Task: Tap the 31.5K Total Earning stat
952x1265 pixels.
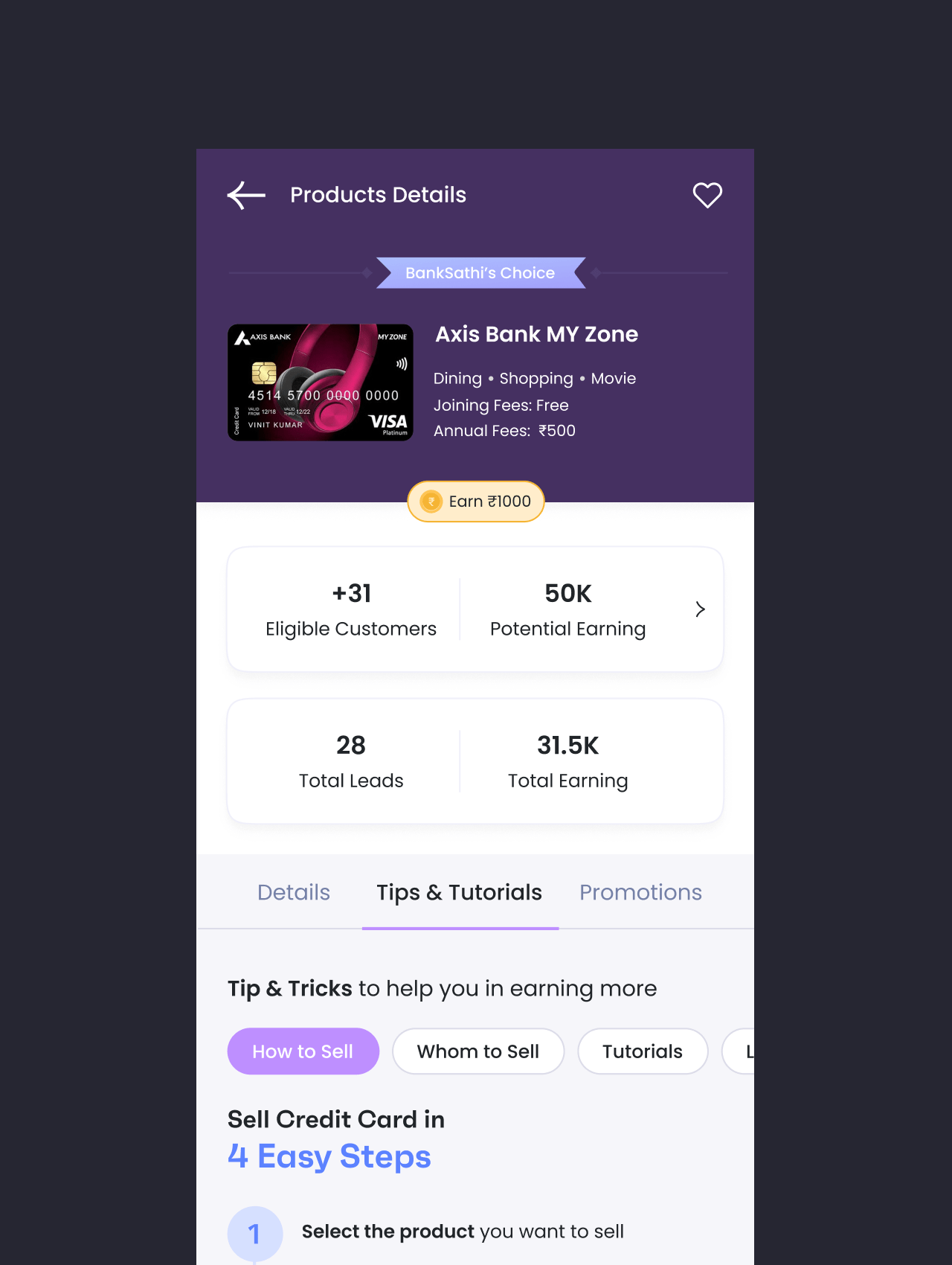Action: (568, 761)
